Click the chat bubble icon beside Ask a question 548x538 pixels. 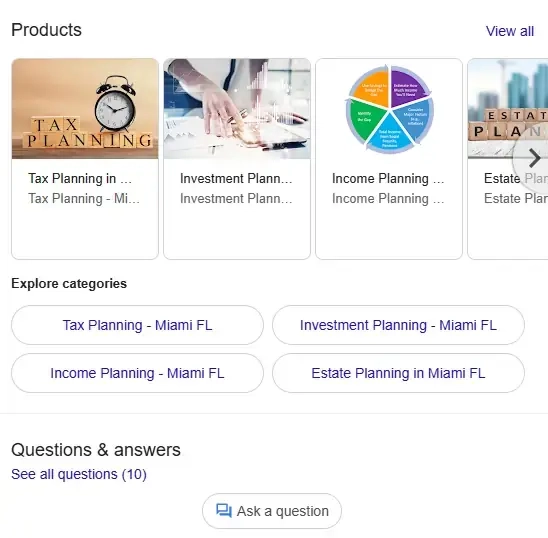[224, 511]
